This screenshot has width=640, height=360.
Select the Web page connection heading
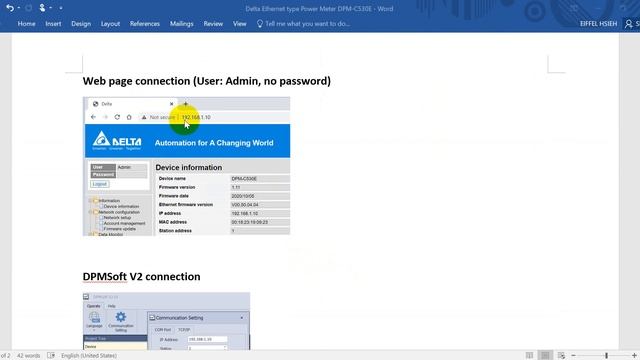[x=207, y=81]
